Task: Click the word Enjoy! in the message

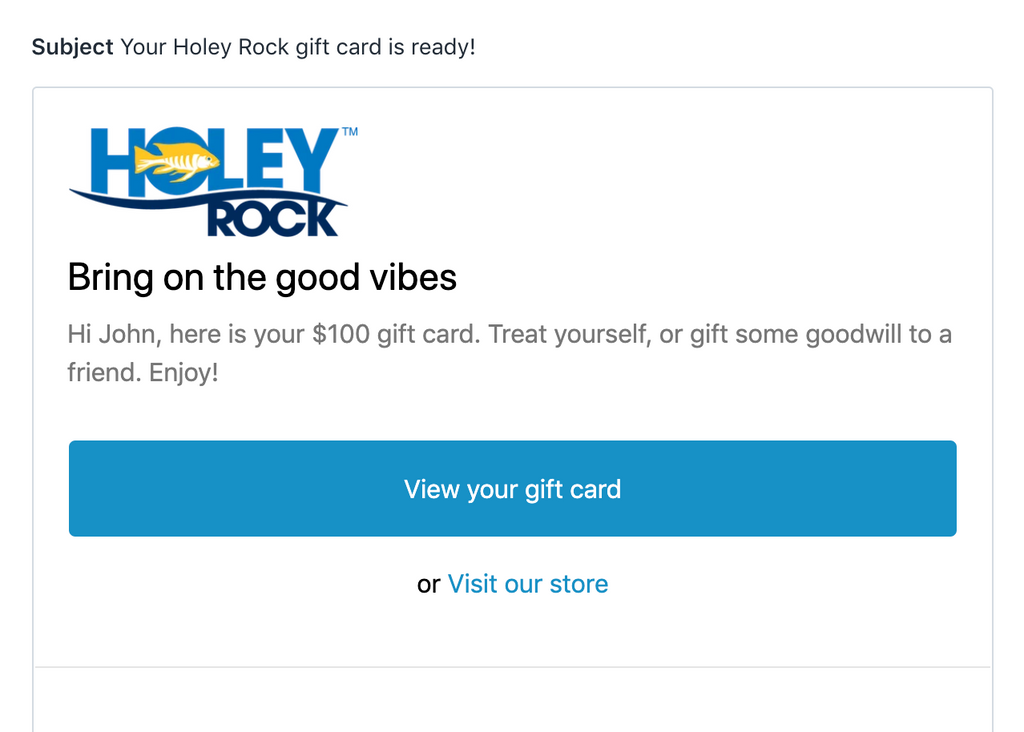Action: 184,373
